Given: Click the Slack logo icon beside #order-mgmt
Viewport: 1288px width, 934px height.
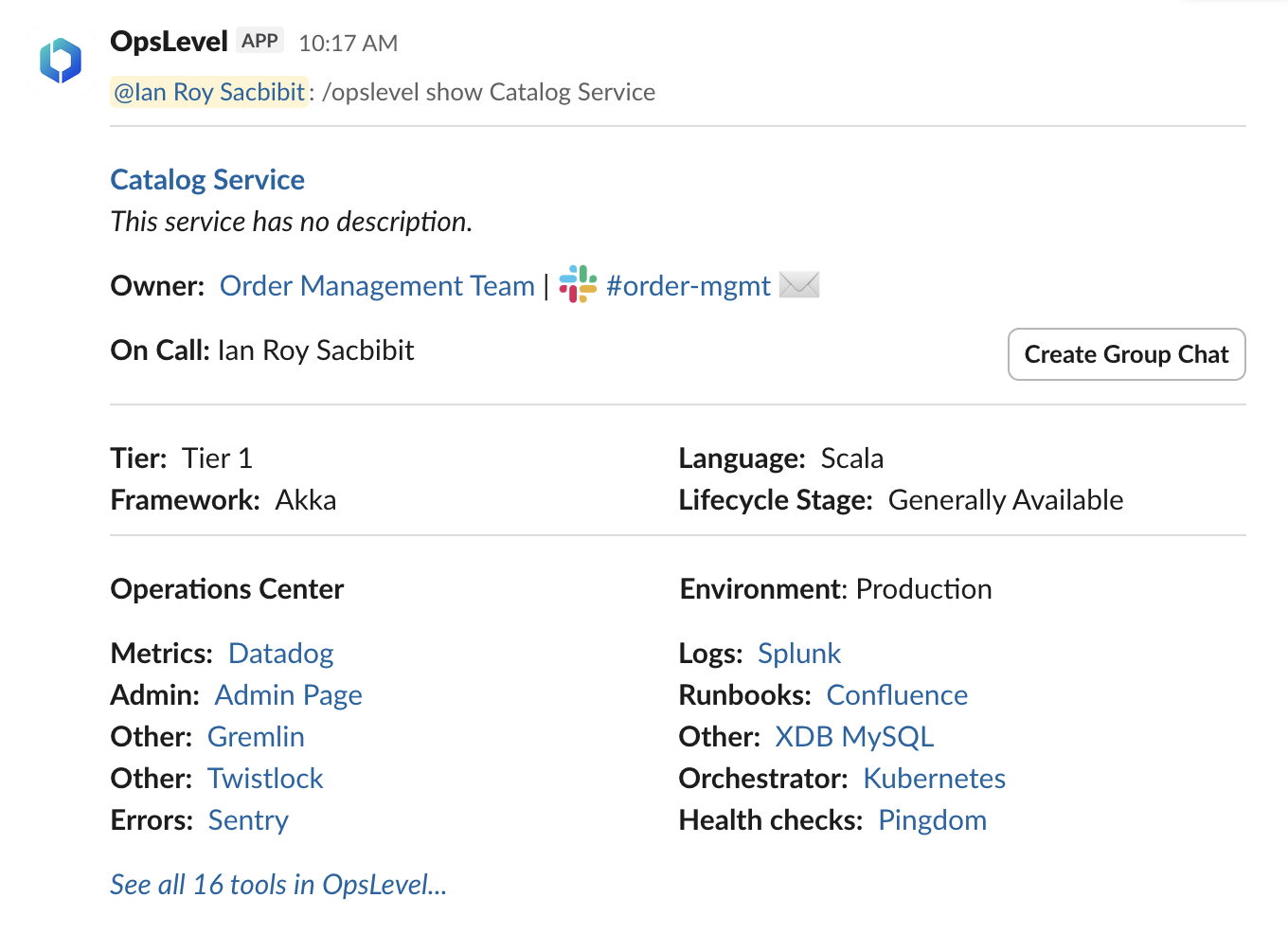Looking at the screenshot, I should tap(578, 284).
